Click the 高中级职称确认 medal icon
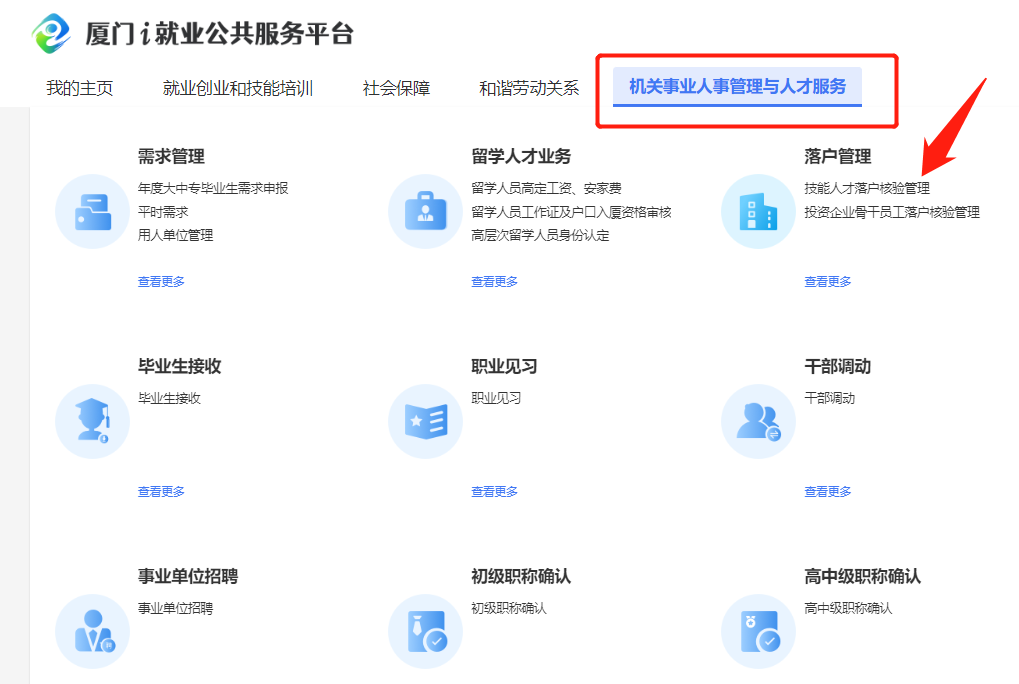This screenshot has width=1019, height=684. coord(758,631)
